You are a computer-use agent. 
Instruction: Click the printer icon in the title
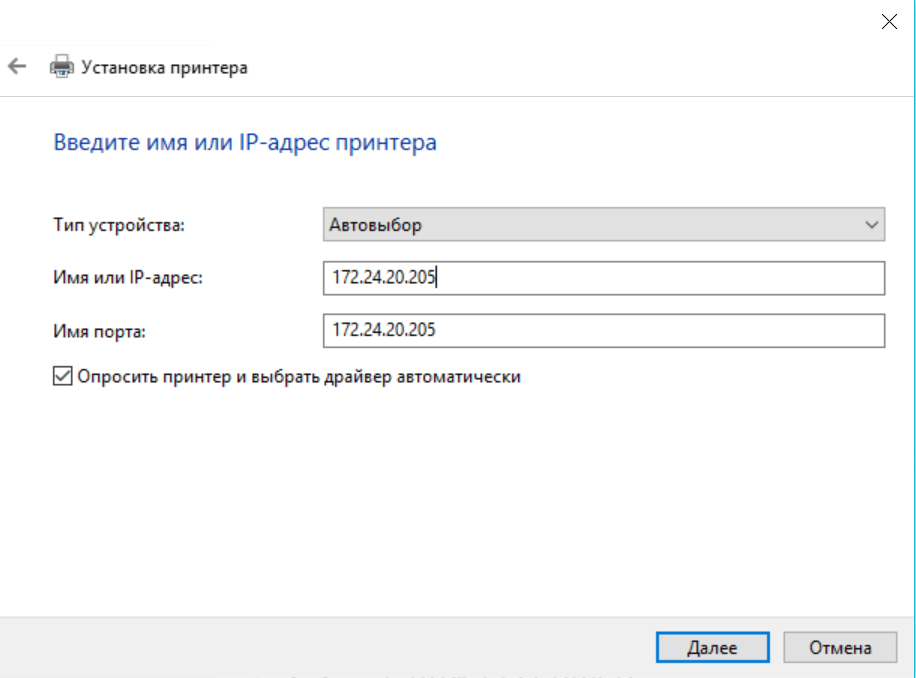(x=62, y=68)
